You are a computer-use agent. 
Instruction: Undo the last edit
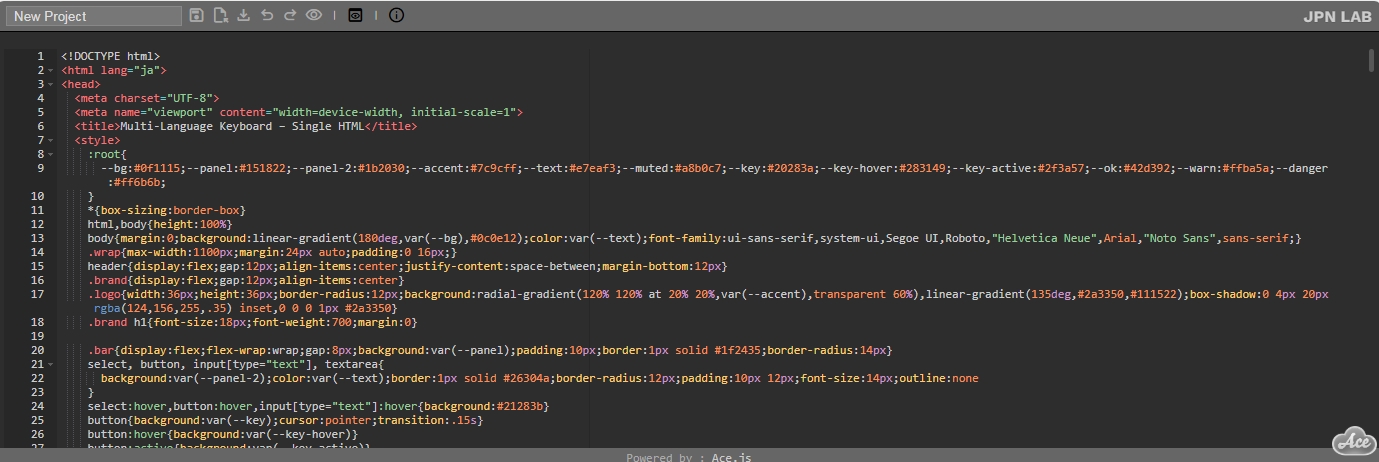(267, 15)
